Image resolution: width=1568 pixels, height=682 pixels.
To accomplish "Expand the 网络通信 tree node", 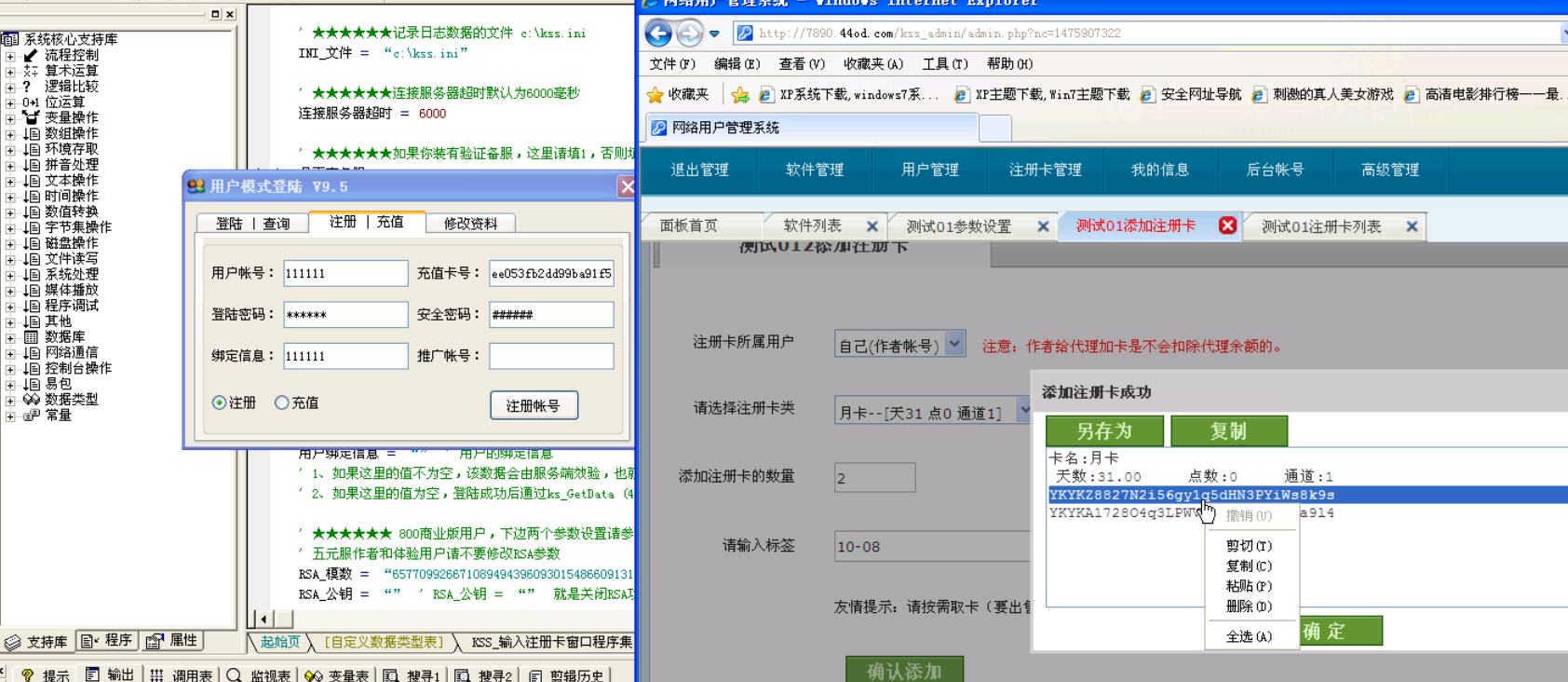I will 10,353.
